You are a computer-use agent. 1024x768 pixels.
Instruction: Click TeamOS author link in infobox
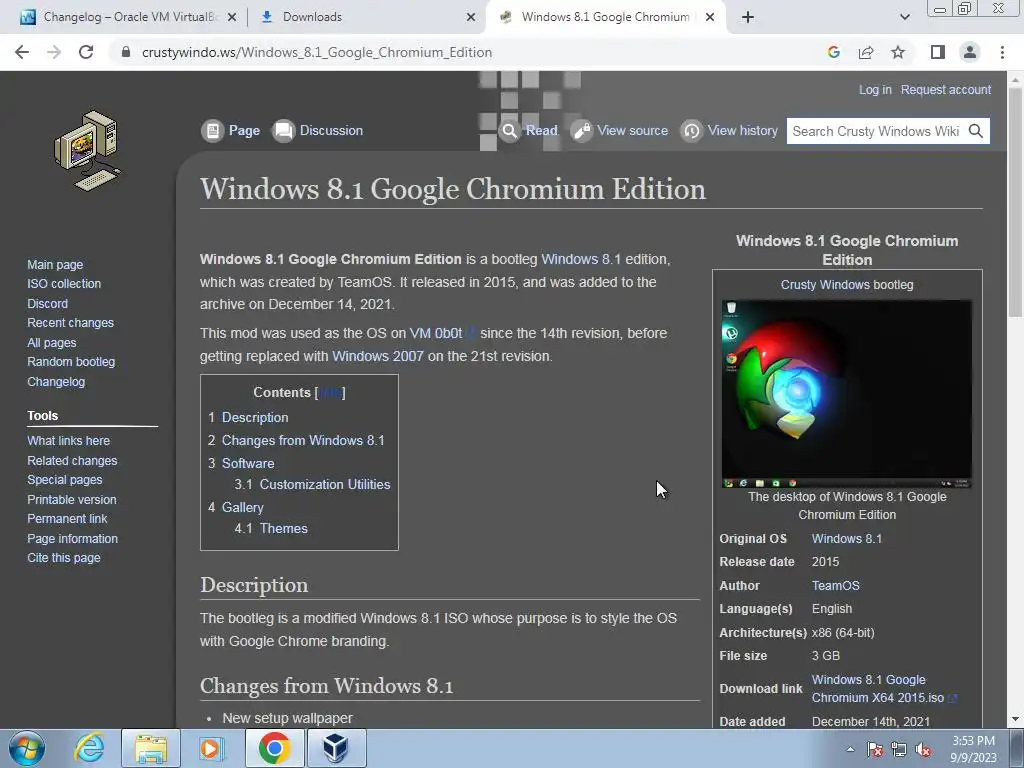pyautogui.click(x=835, y=586)
